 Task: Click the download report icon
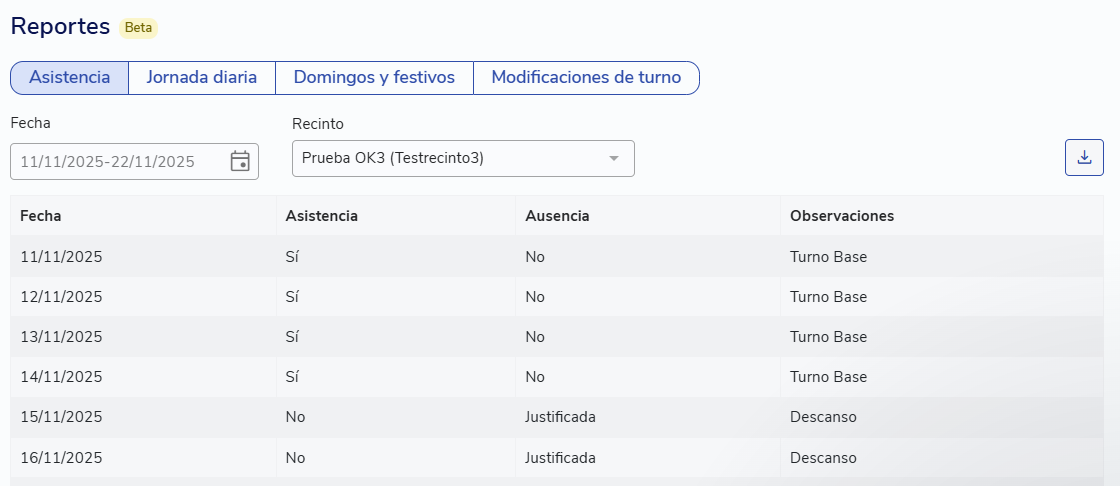1084,157
